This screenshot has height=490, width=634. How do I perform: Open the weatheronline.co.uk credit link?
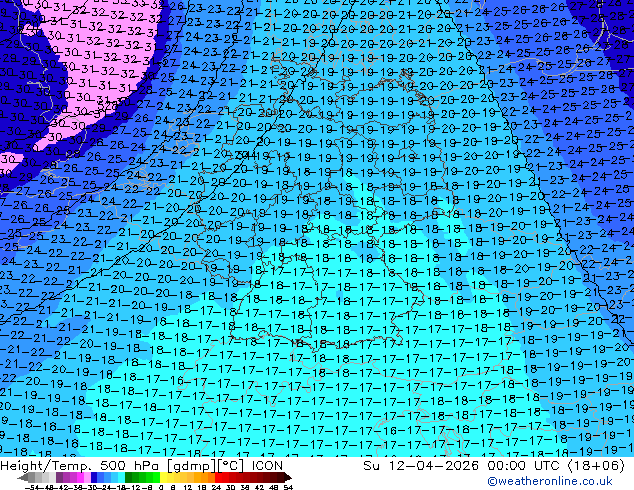coord(550,481)
